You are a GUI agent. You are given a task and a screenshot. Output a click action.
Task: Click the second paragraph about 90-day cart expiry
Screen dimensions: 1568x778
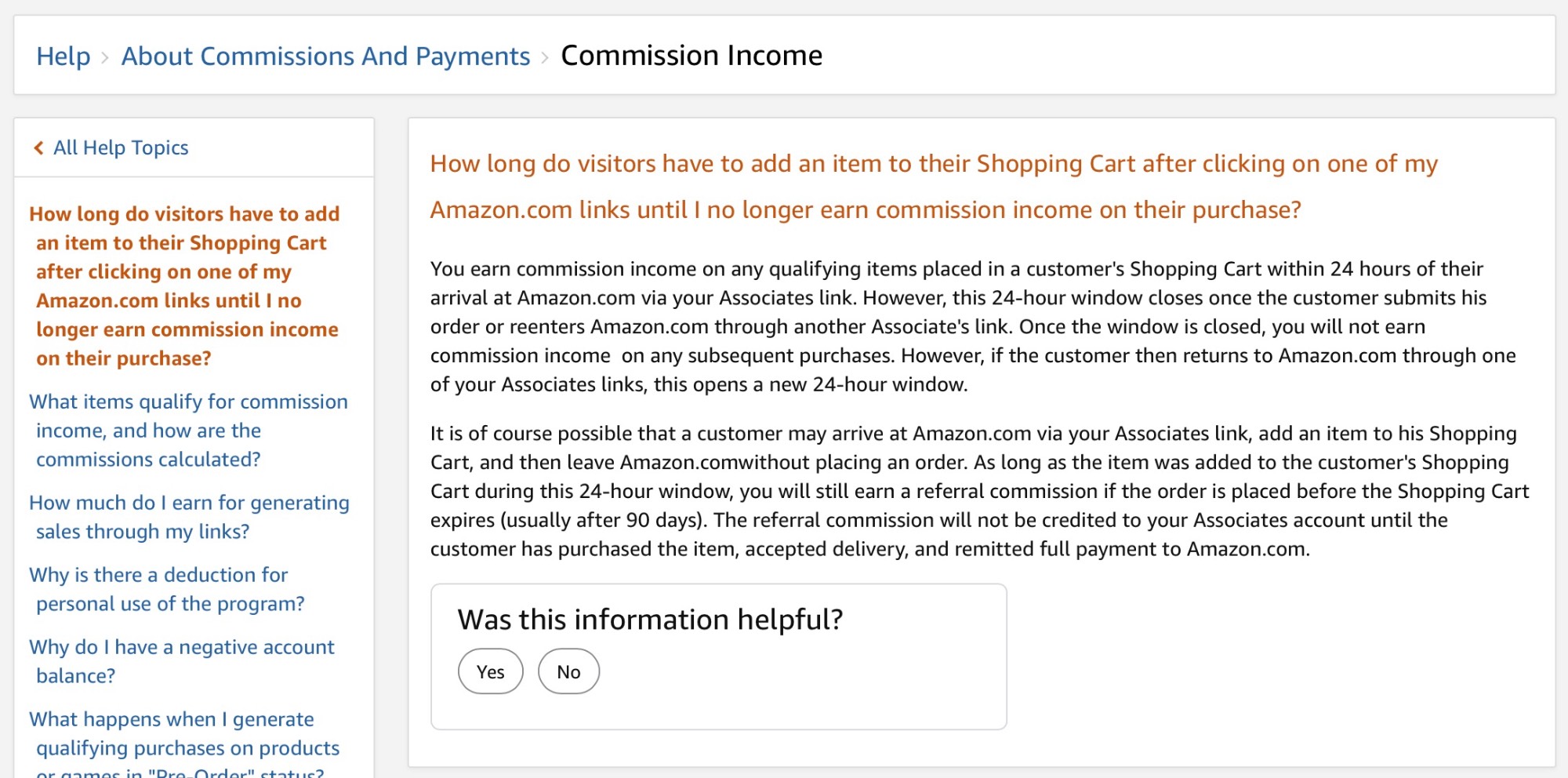click(978, 491)
